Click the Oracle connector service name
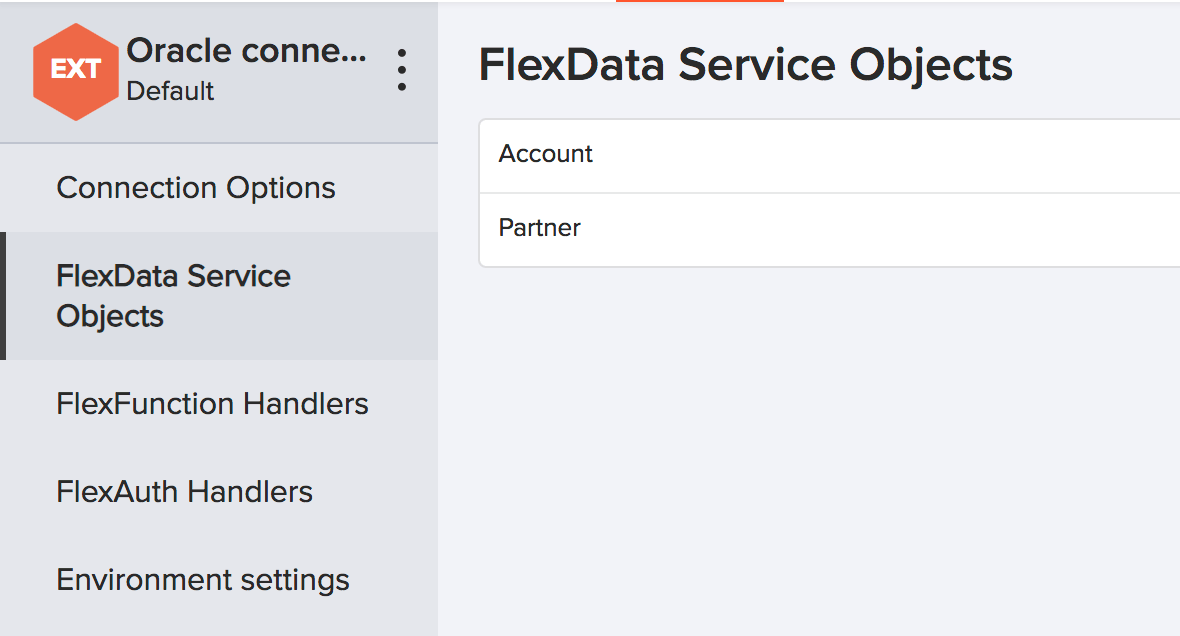This screenshot has height=636, width=1180. tap(246, 51)
